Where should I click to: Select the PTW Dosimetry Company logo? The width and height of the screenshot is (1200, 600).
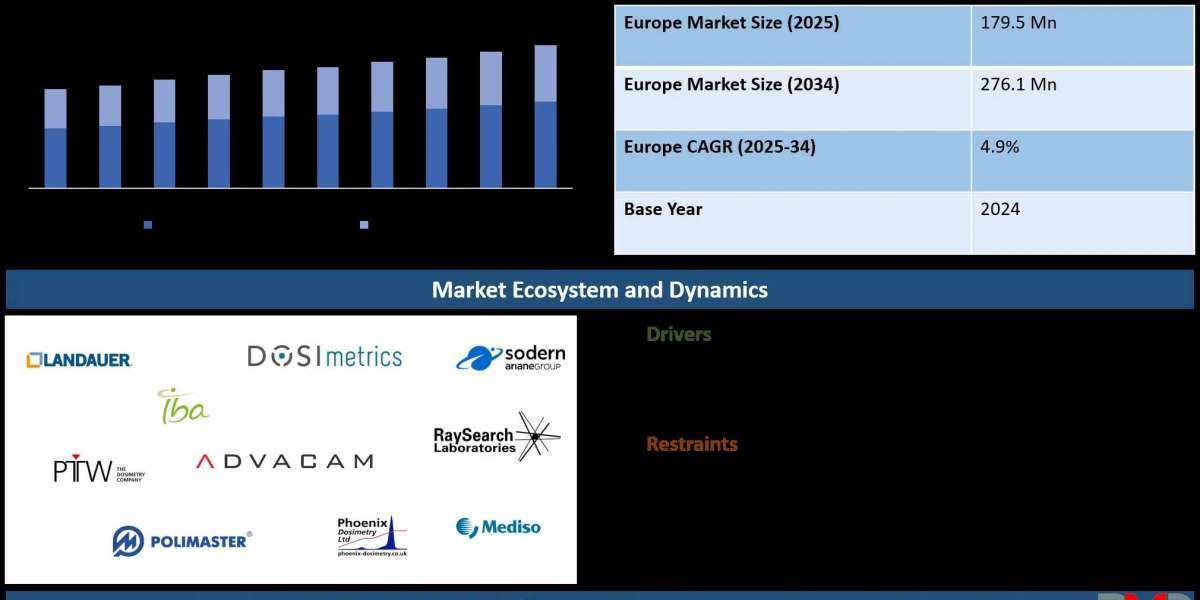[99, 470]
